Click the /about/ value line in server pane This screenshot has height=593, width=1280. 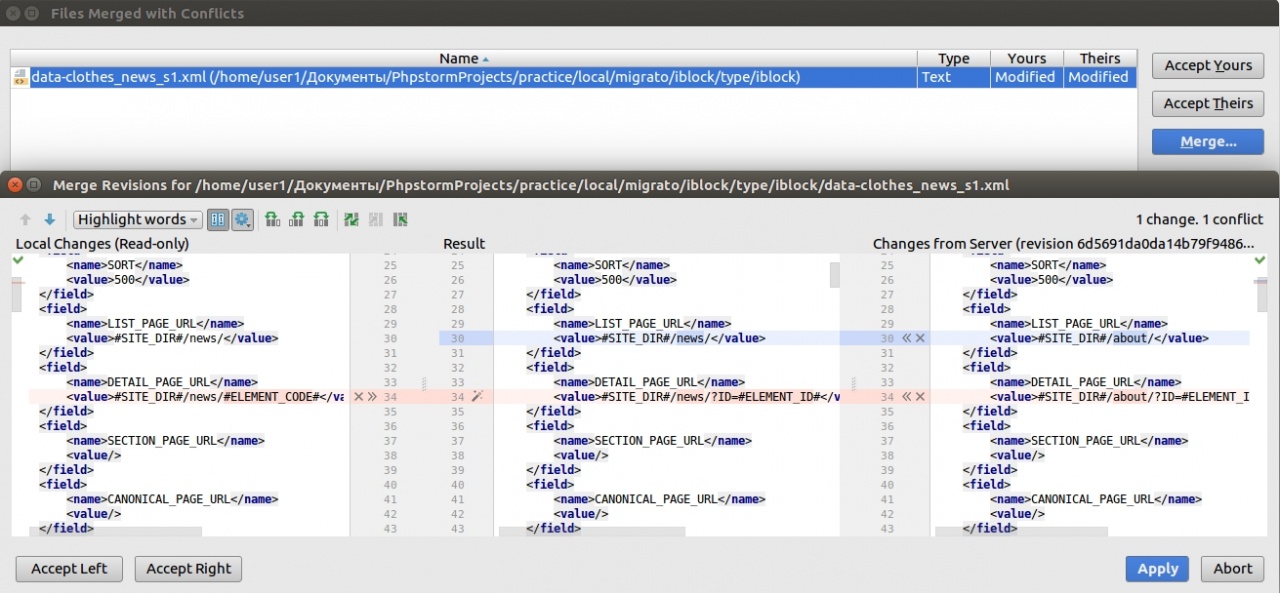click(x=1100, y=339)
